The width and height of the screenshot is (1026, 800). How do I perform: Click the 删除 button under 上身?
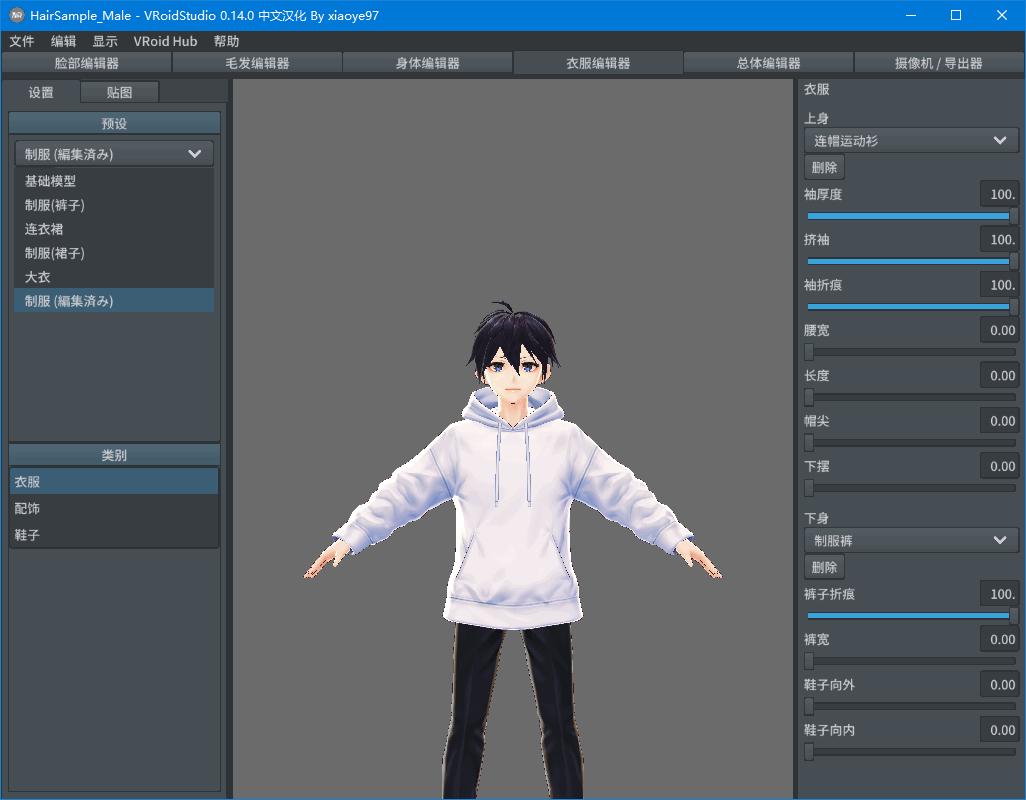(x=823, y=167)
